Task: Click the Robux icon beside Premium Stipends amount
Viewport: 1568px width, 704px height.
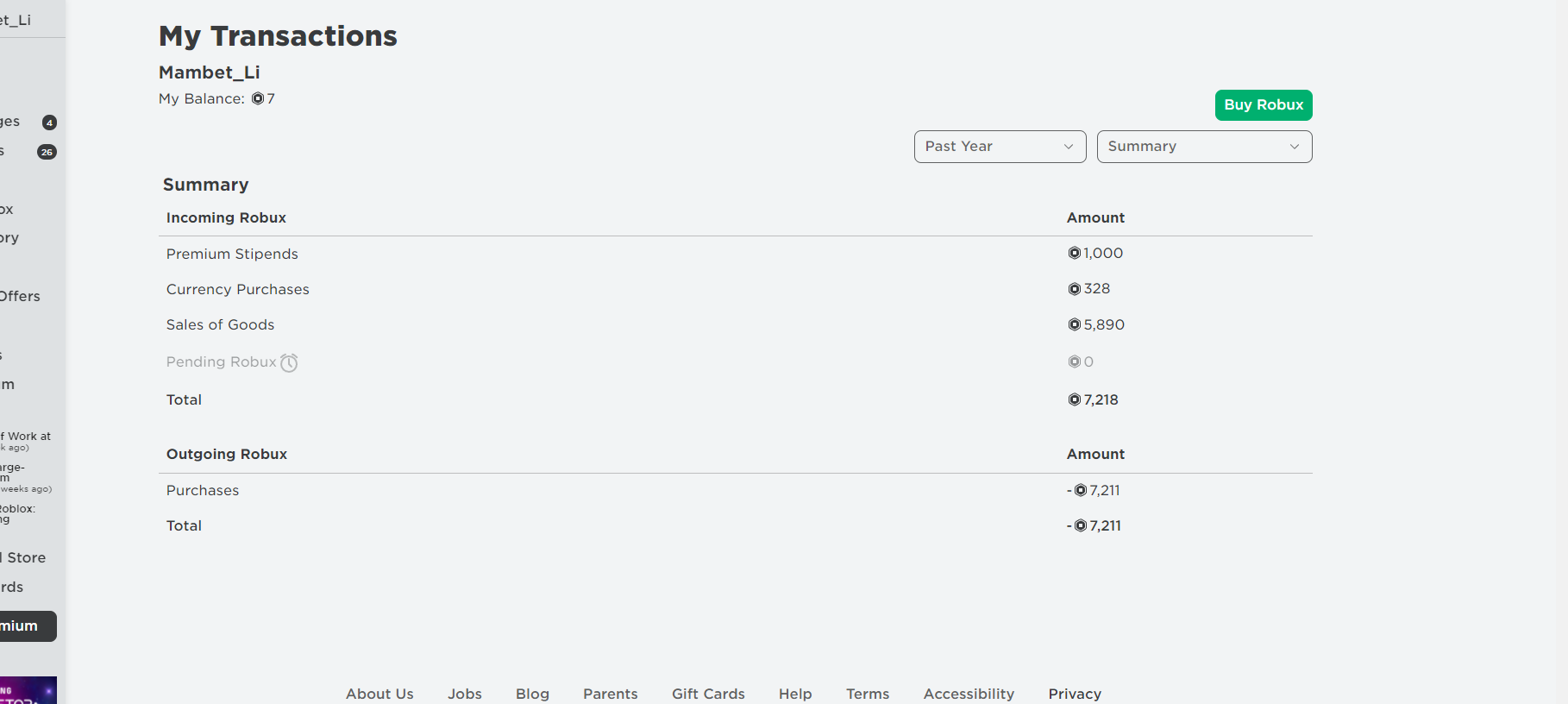Action: 1075,253
